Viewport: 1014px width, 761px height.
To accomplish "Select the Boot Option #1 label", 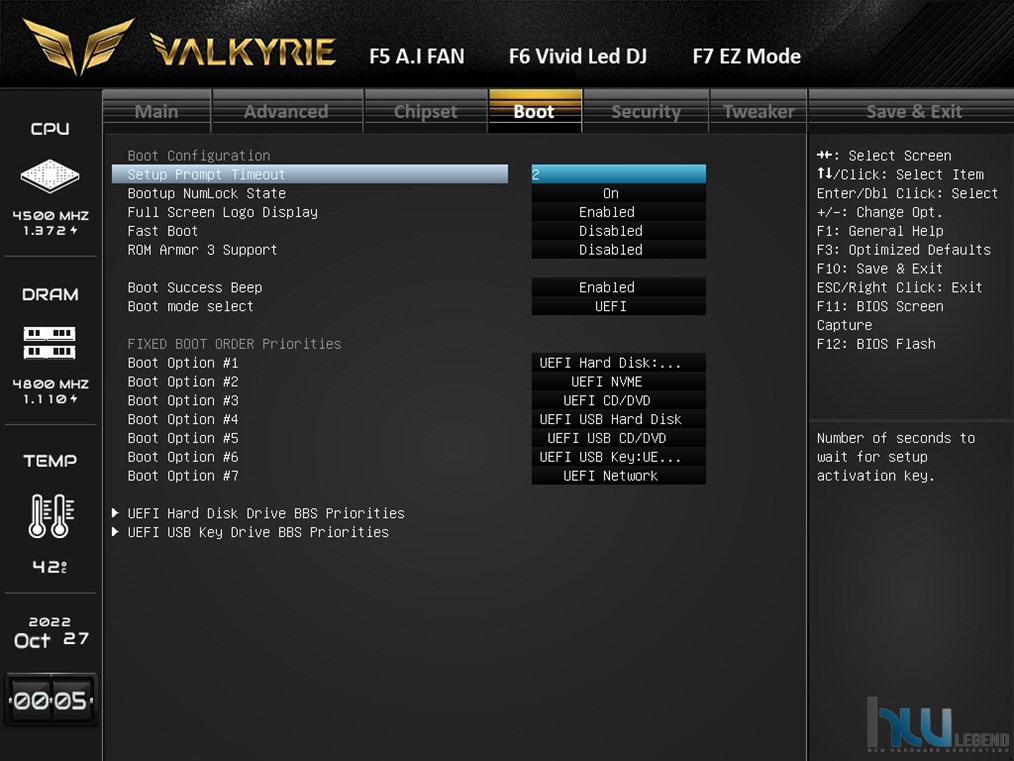I will 183,363.
